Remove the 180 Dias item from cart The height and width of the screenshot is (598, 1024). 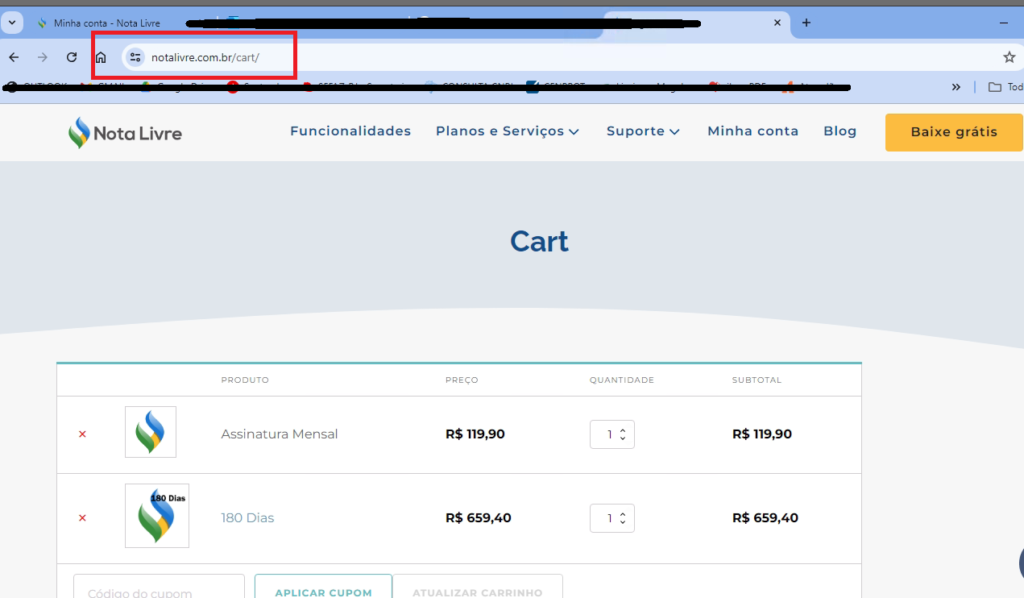coord(82,518)
